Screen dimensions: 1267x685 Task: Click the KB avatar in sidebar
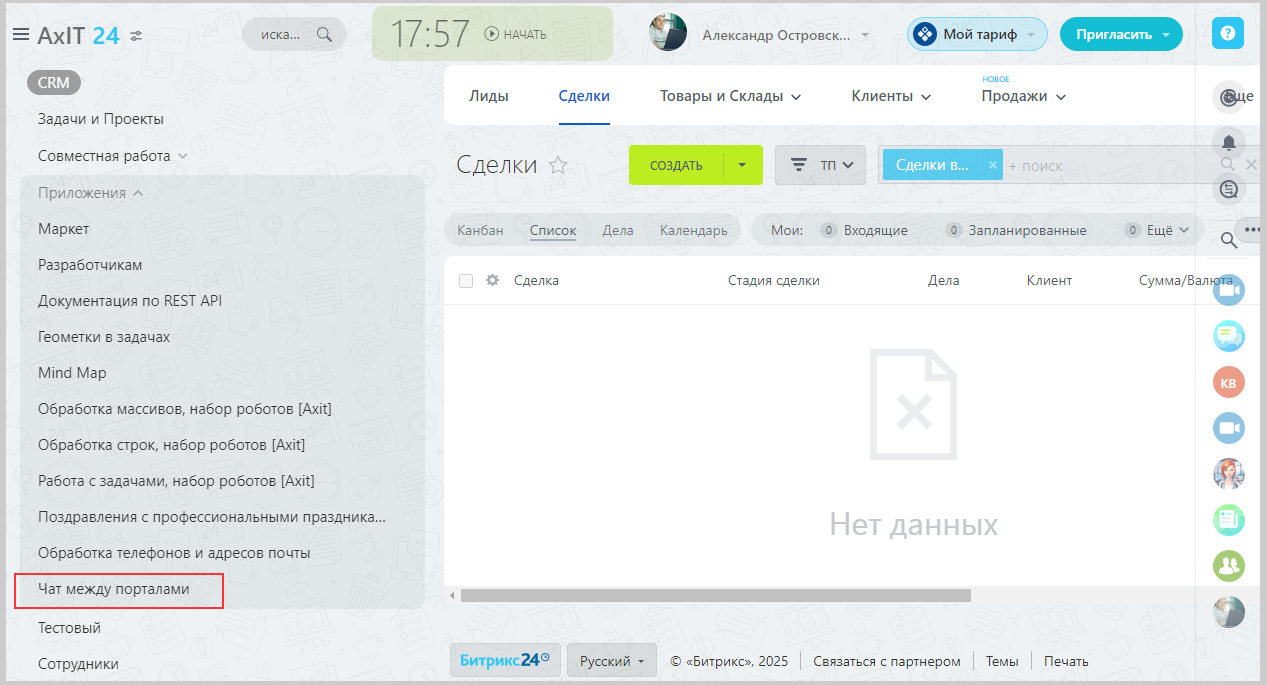pos(1228,382)
